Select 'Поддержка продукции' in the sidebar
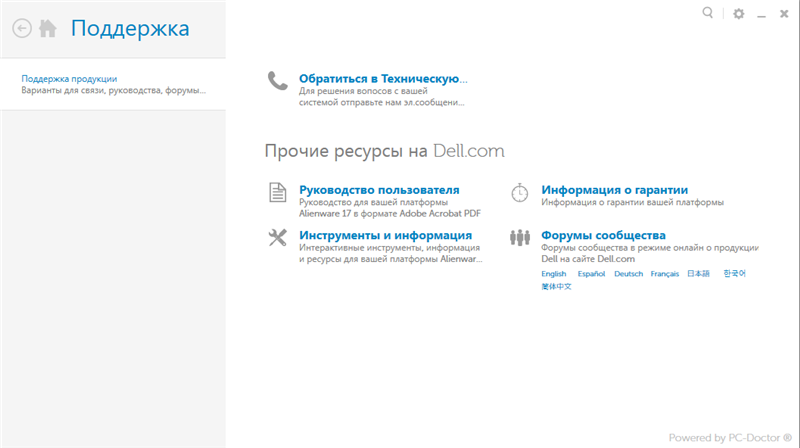The height and width of the screenshot is (448, 800). (x=69, y=79)
